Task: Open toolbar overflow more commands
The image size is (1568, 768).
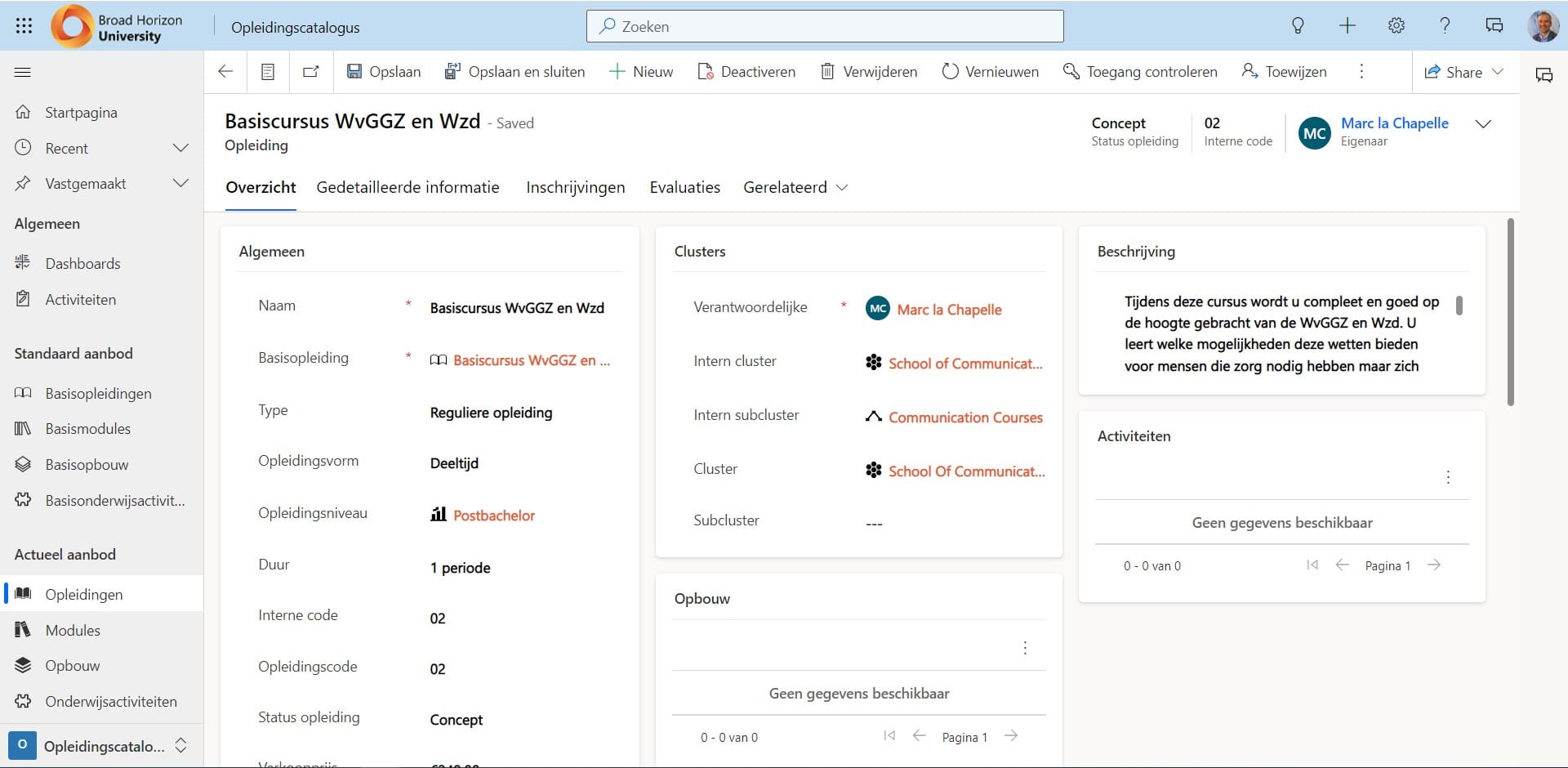Action: (1361, 72)
